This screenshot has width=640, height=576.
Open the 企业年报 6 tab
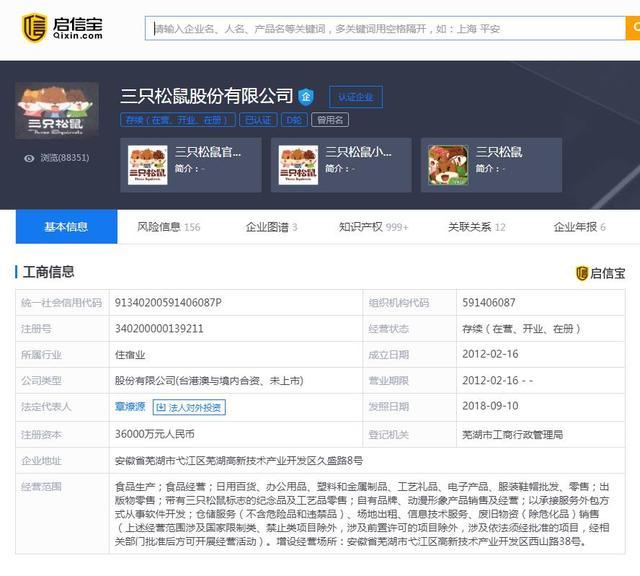pyautogui.click(x=580, y=227)
